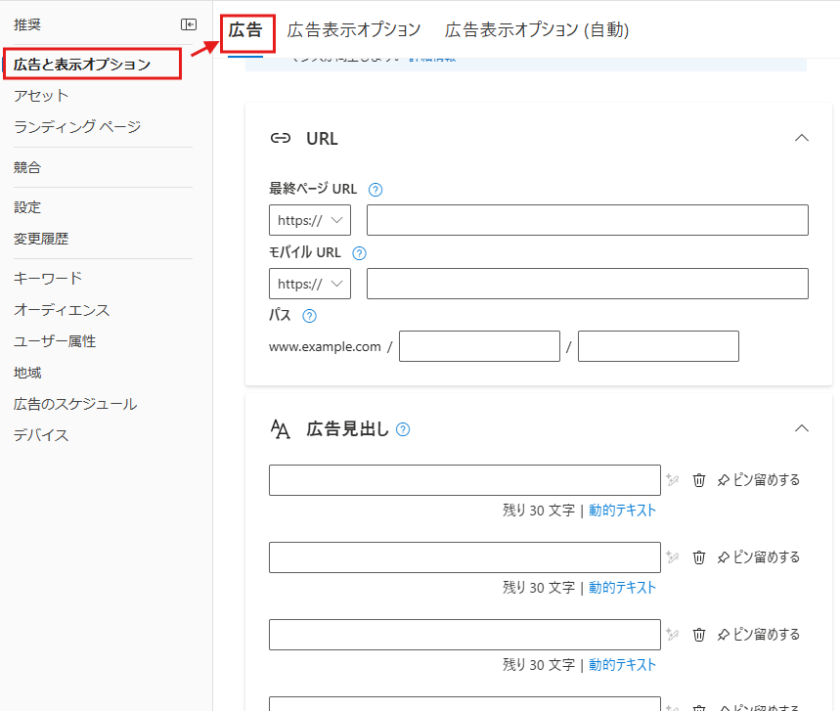
Task: Click help icon next to 広告見出し
Action: 403,429
